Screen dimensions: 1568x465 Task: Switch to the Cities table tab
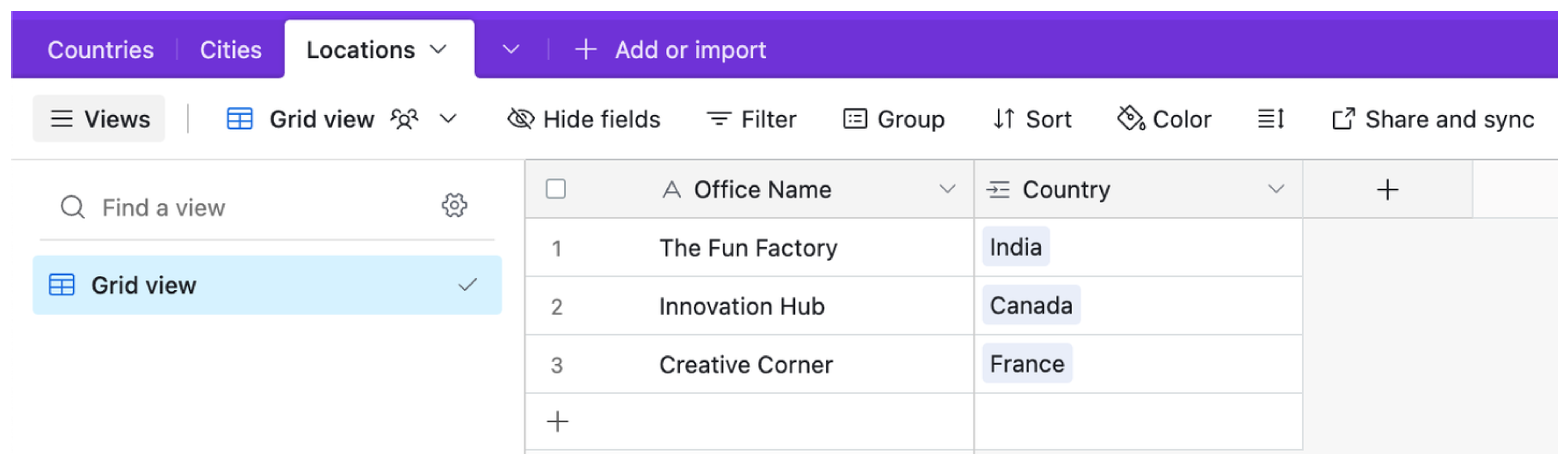click(x=231, y=49)
